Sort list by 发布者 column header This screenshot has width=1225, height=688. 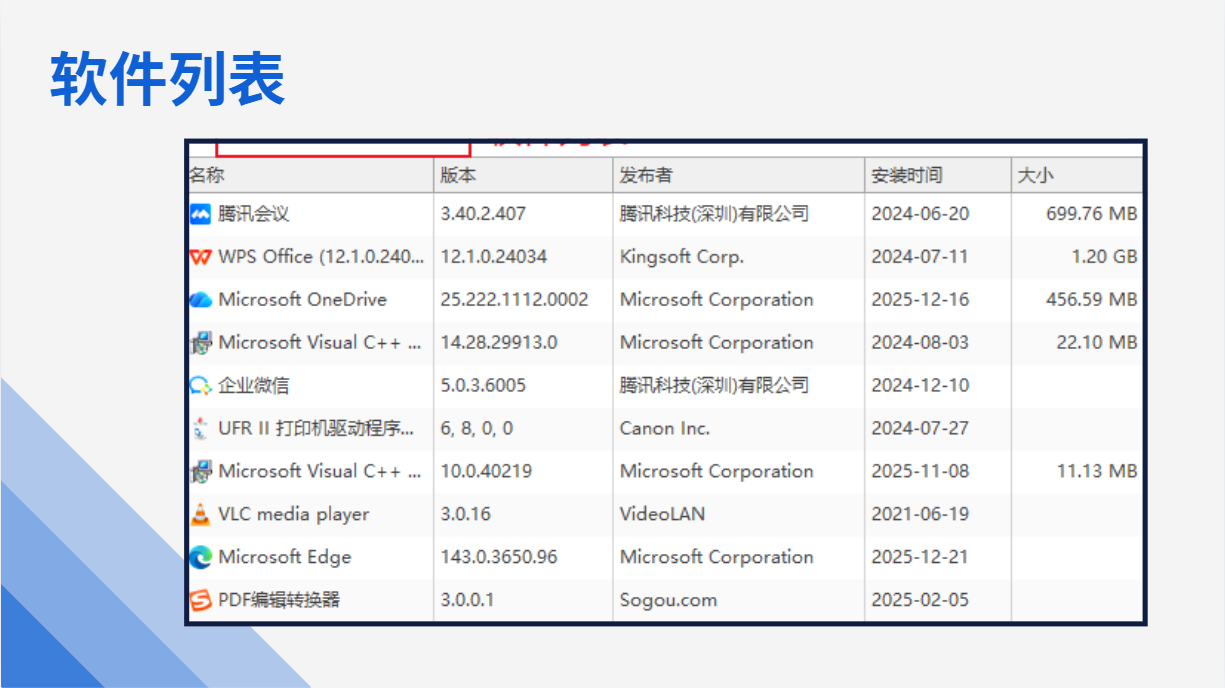[x=646, y=176]
